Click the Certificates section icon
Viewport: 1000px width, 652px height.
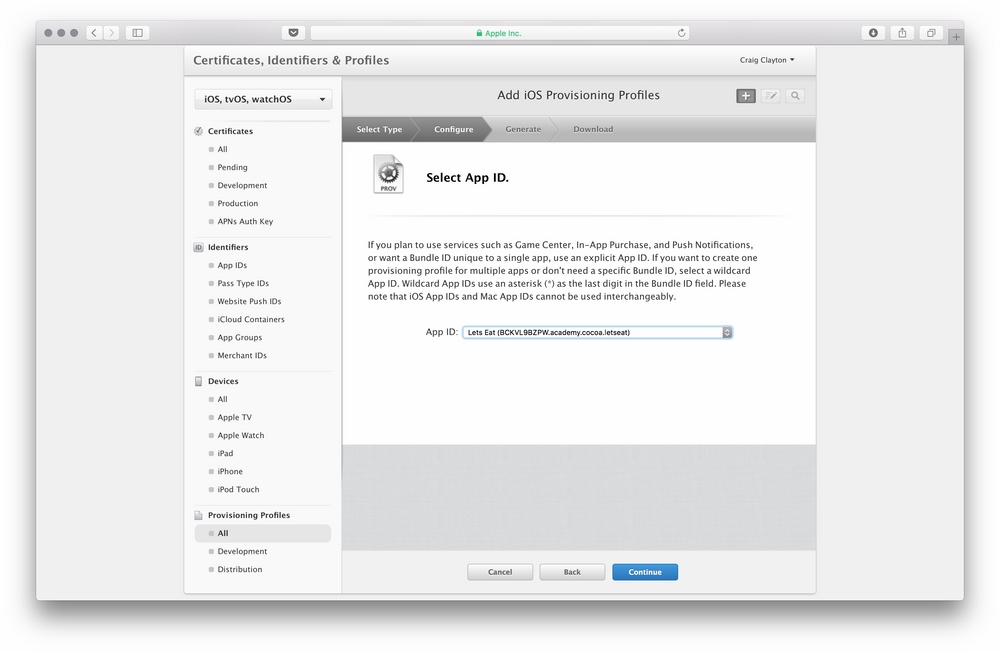point(198,131)
